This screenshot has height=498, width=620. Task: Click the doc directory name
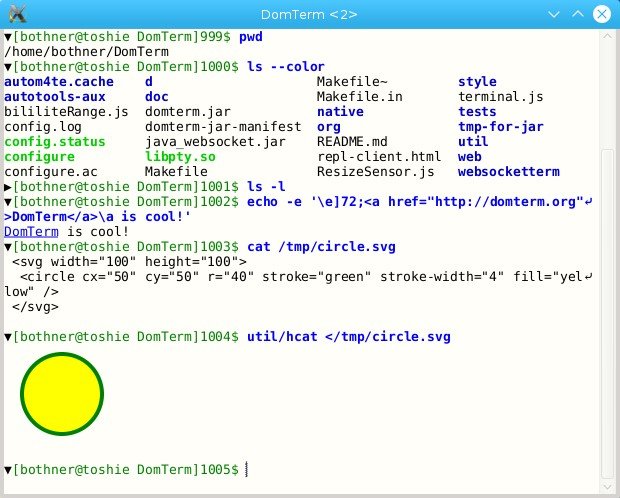pos(157,97)
